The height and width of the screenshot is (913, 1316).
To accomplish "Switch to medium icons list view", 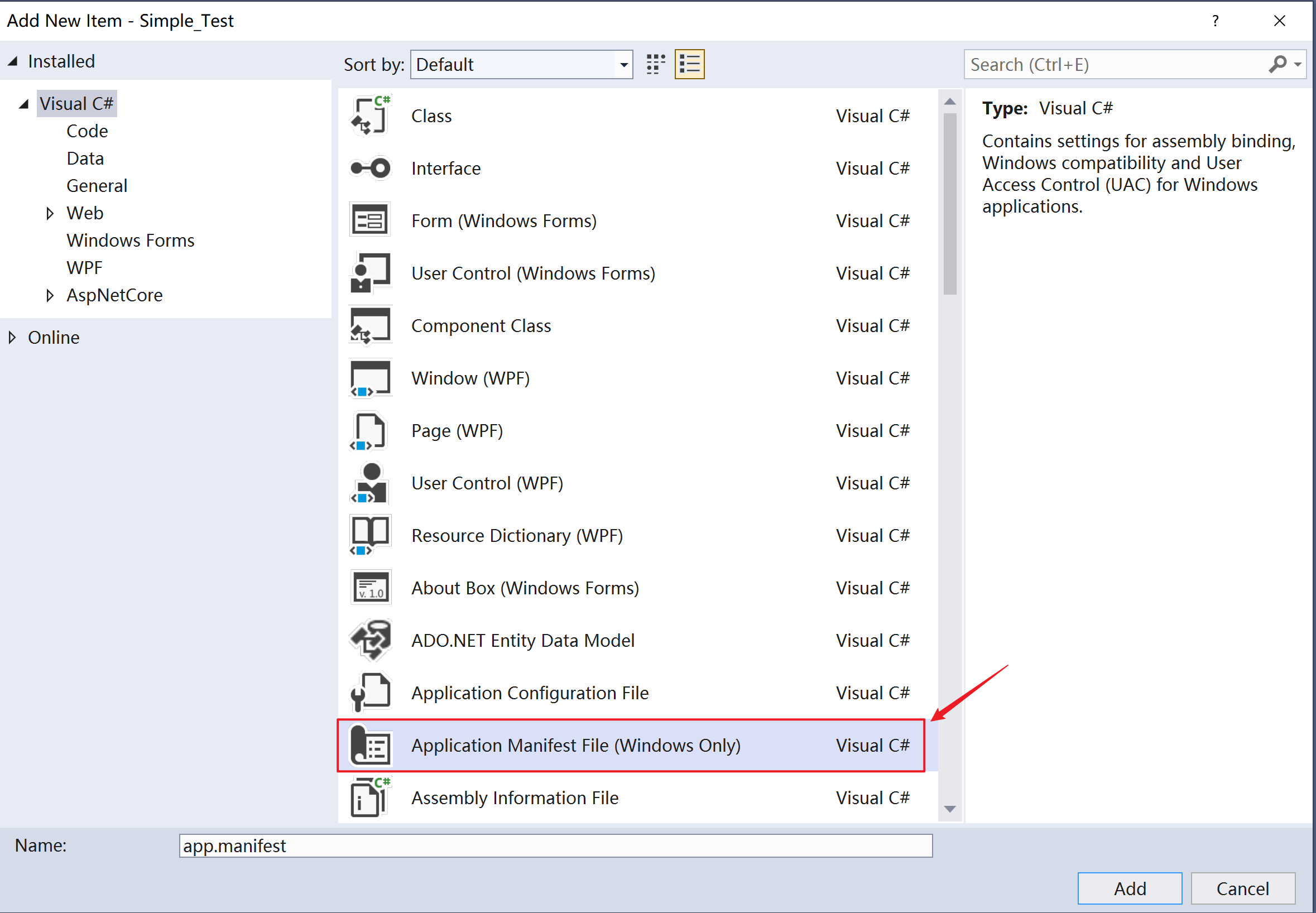I will pyautogui.click(x=689, y=64).
